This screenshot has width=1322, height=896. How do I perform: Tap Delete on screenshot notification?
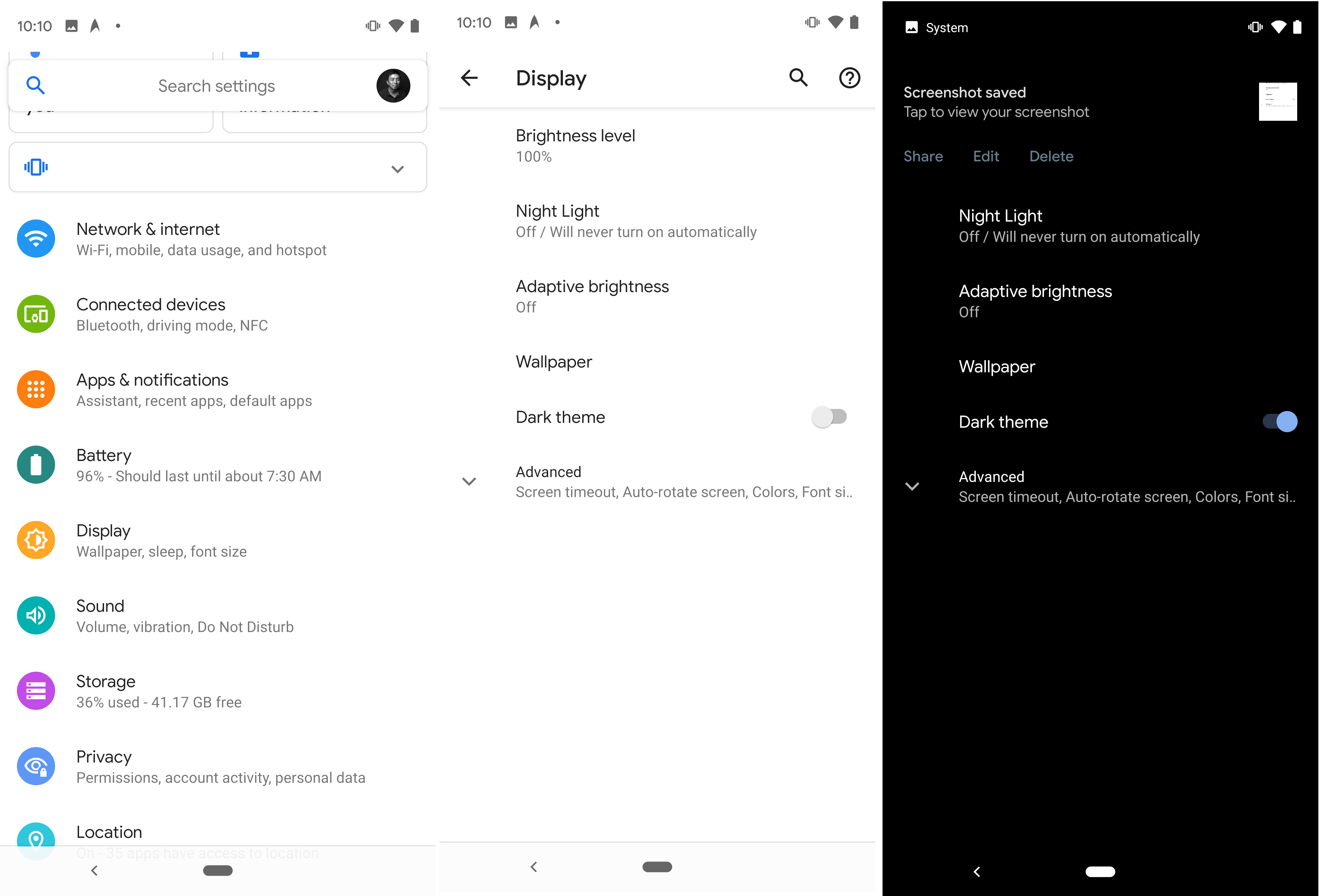coord(1051,156)
